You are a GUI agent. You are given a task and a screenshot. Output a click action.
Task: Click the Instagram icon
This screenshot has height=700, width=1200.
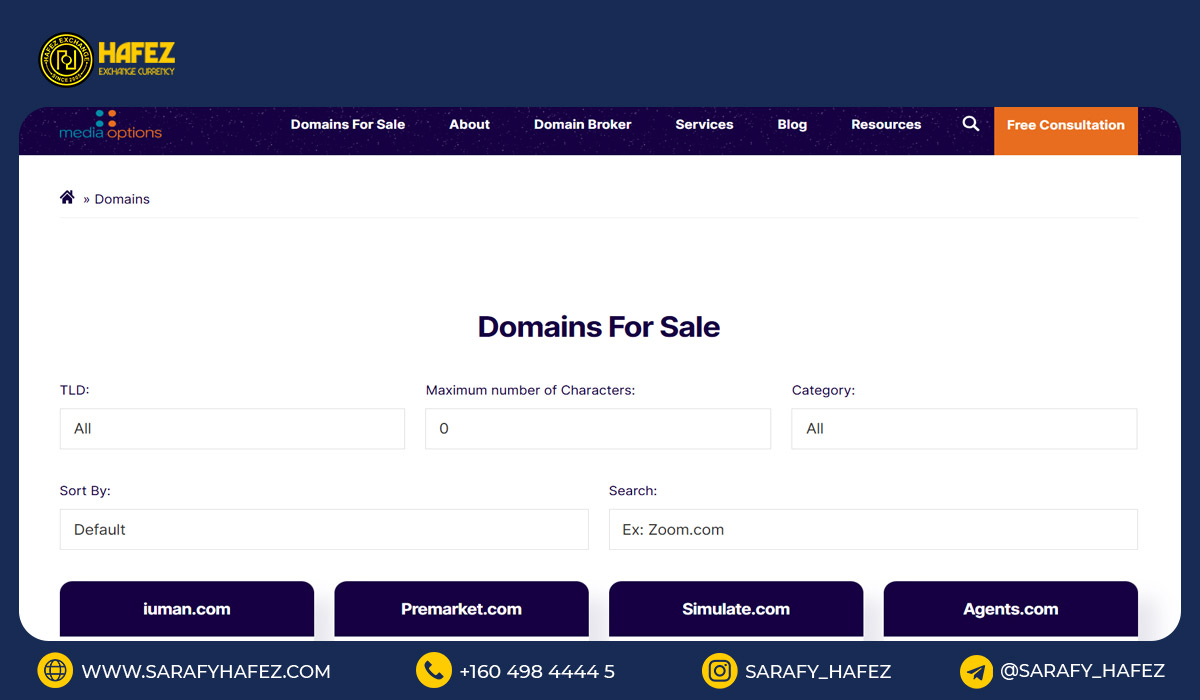click(x=719, y=670)
